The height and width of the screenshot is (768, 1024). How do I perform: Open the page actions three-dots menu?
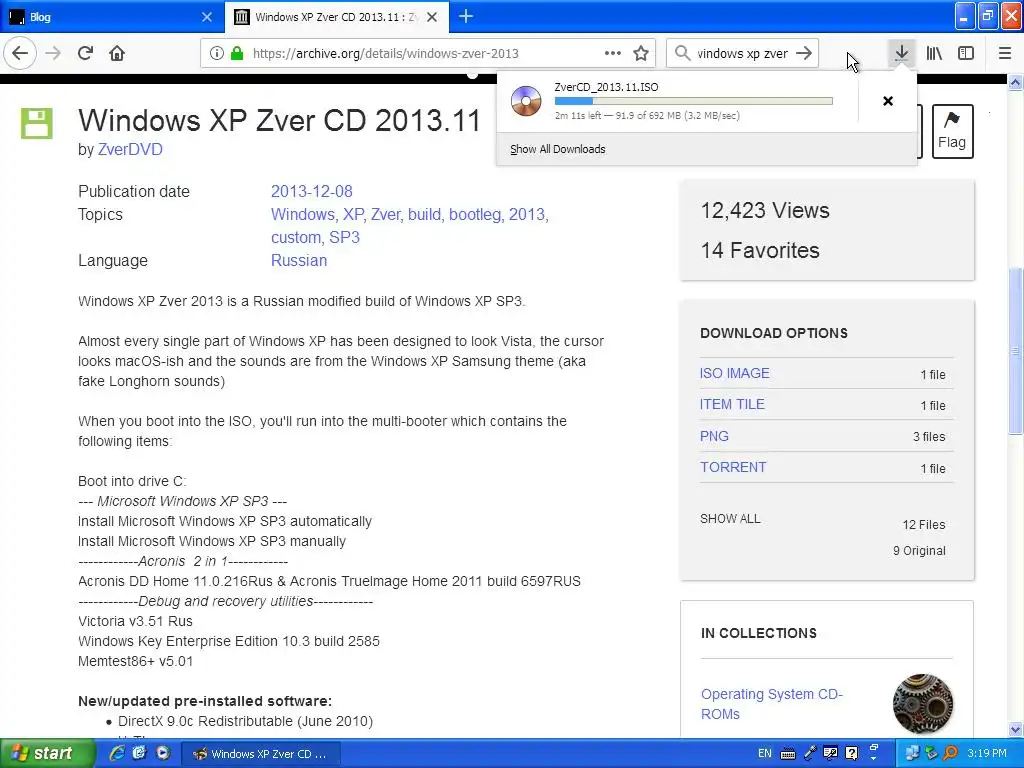[613, 54]
